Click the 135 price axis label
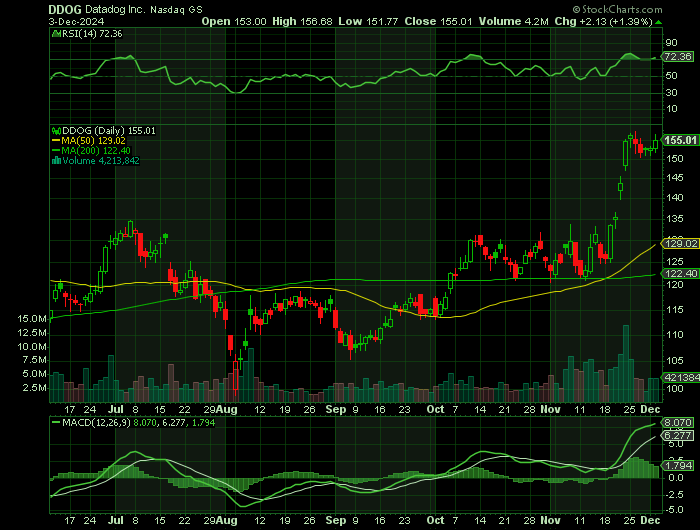This screenshot has height=530, width=700. [x=674, y=219]
